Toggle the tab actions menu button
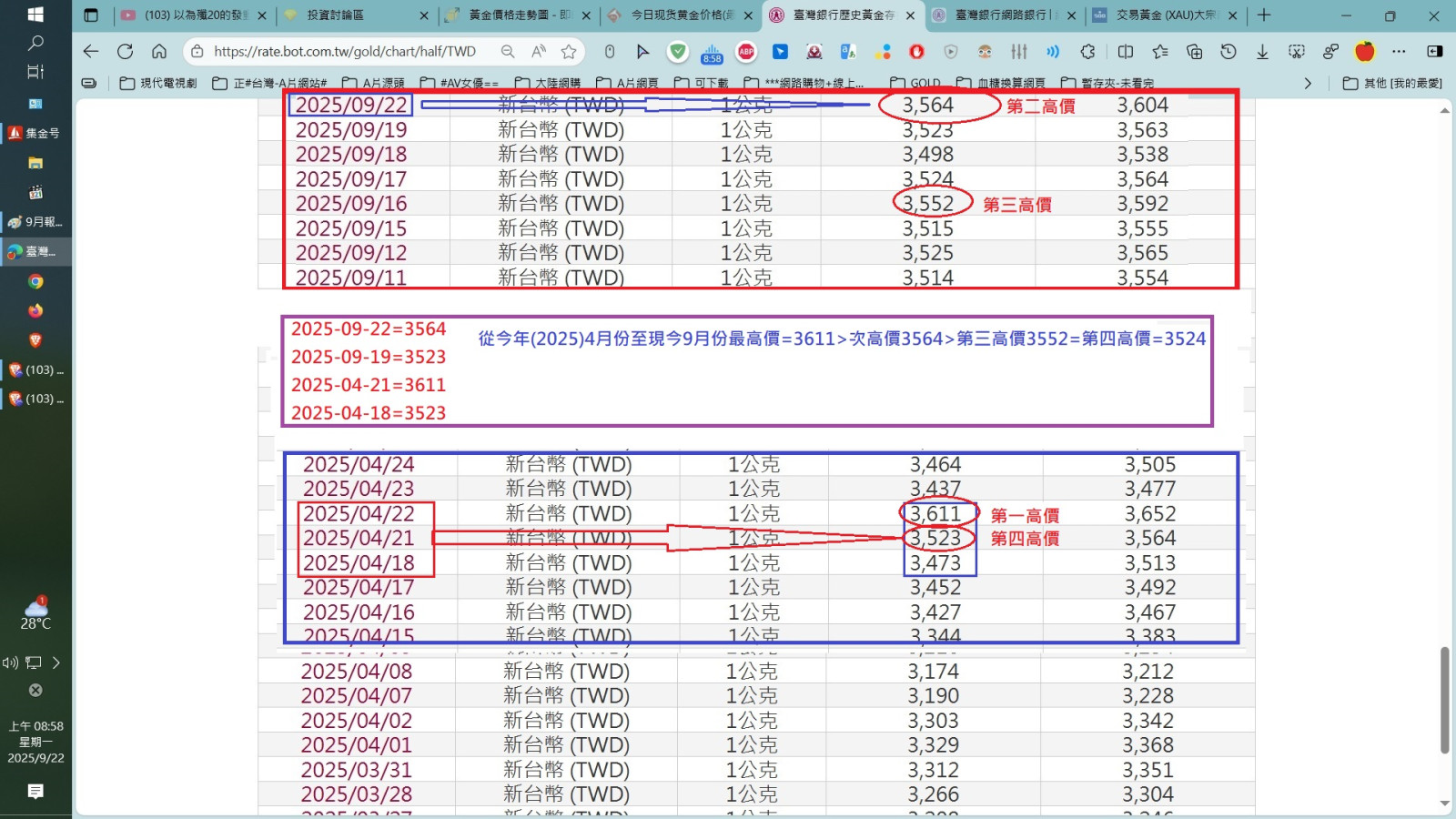This screenshot has width=1456, height=819. point(91,15)
